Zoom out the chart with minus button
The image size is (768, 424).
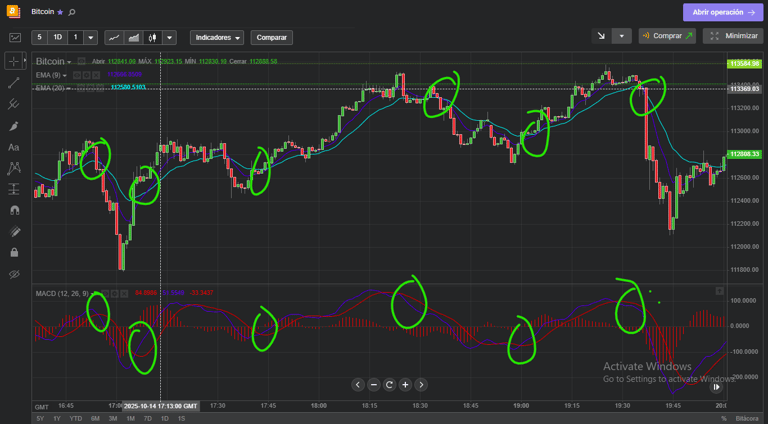(x=374, y=385)
